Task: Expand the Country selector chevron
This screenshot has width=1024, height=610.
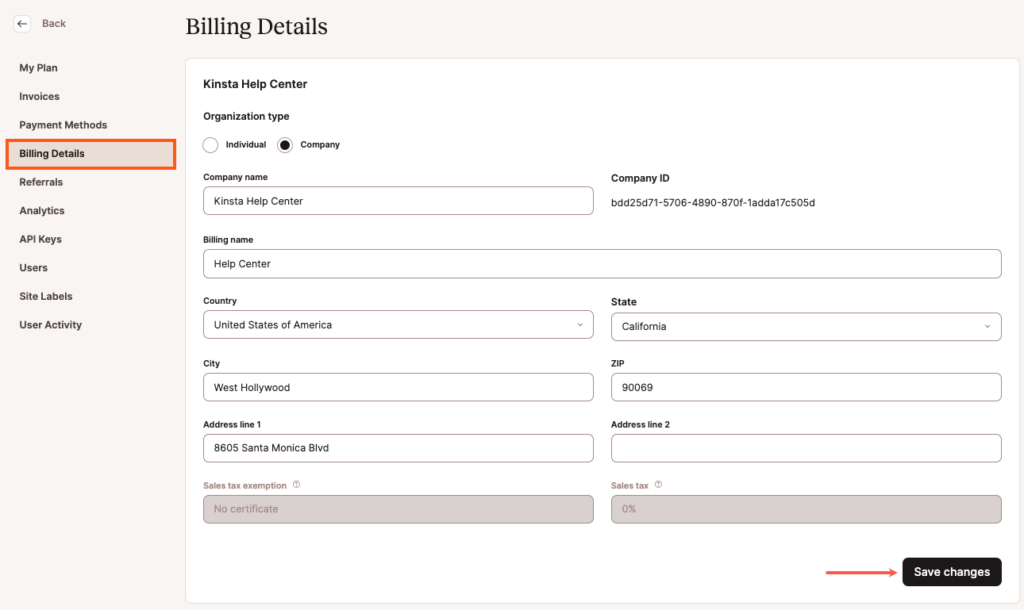Action: [580, 324]
